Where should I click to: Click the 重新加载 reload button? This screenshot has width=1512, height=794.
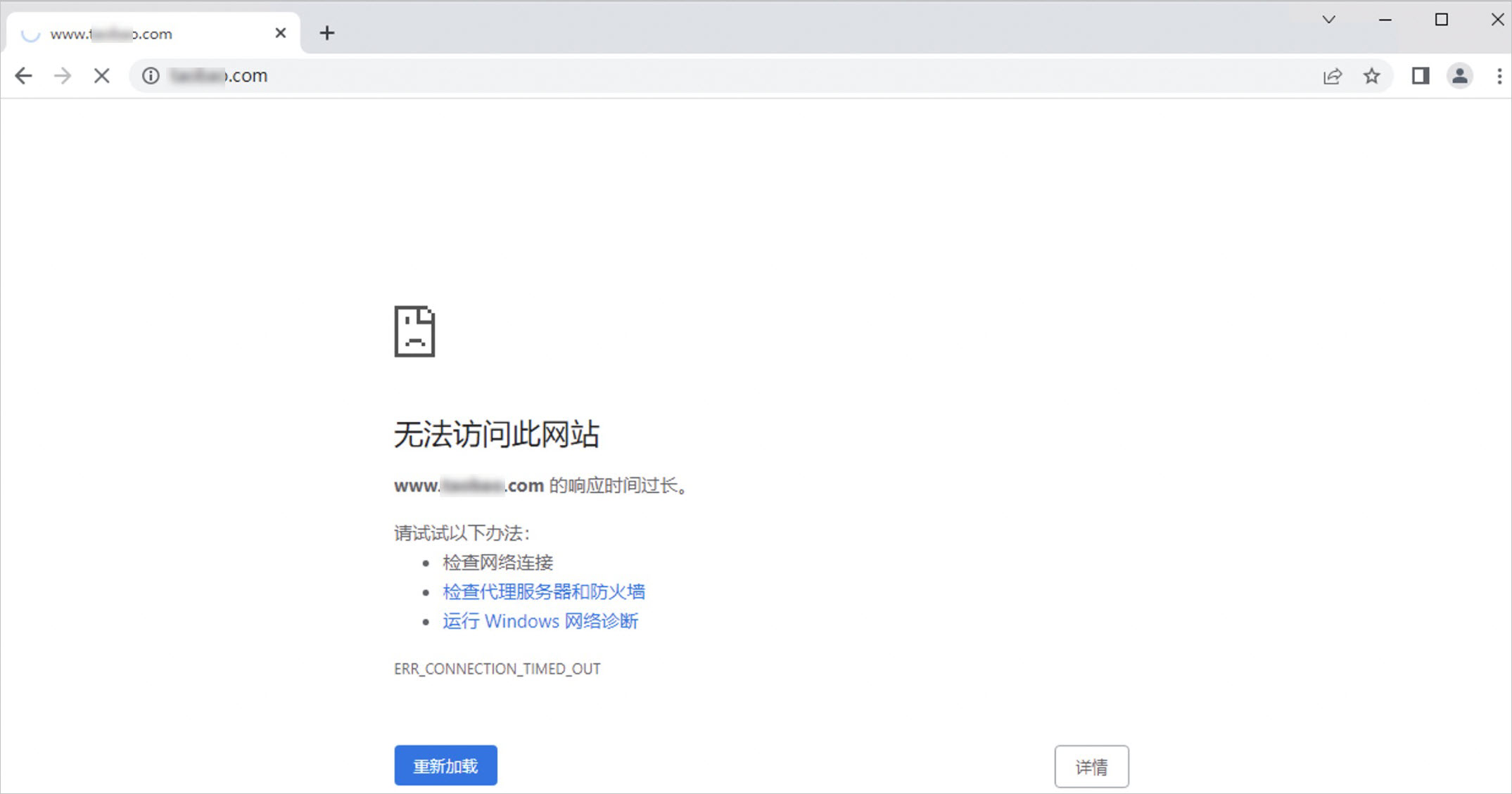click(x=445, y=765)
